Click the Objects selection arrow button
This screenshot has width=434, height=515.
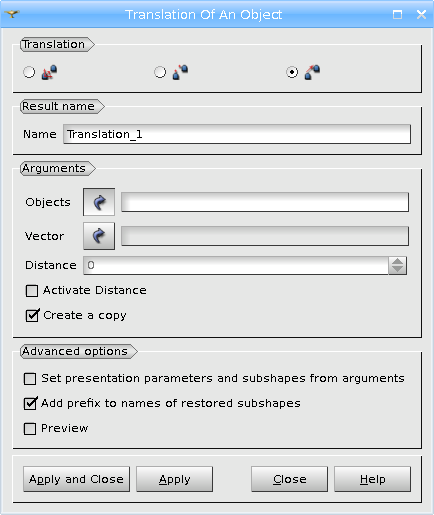pos(99,202)
